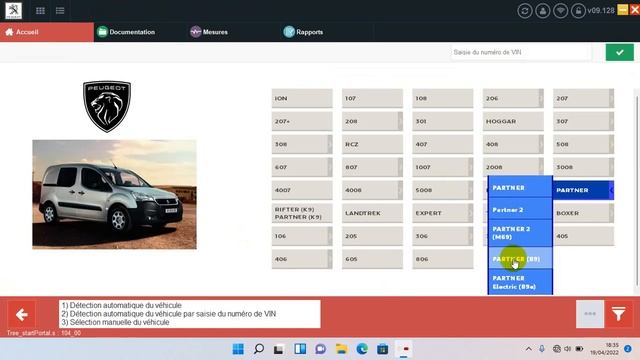The height and width of the screenshot is (360, 640).
Task: Select the 405 vehicle model
Action: 583,236
